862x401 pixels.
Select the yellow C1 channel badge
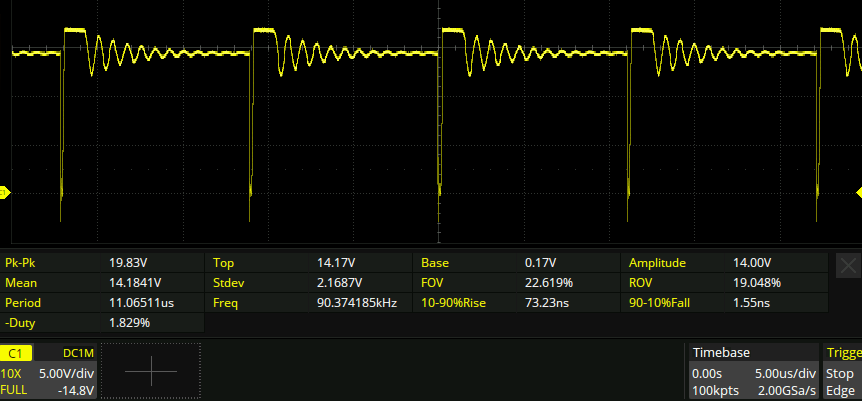coord(16,353)
